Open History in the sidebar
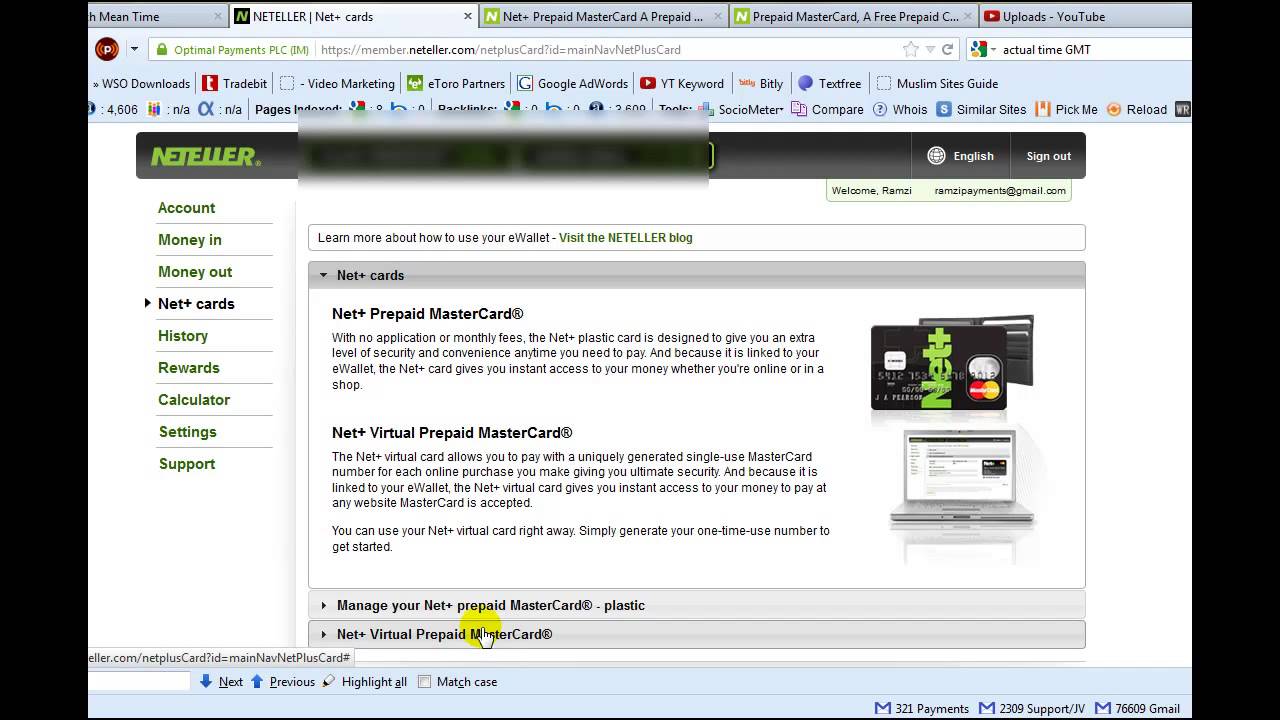The height and width of the screenshot is (720, 1280). pos(183,336)
